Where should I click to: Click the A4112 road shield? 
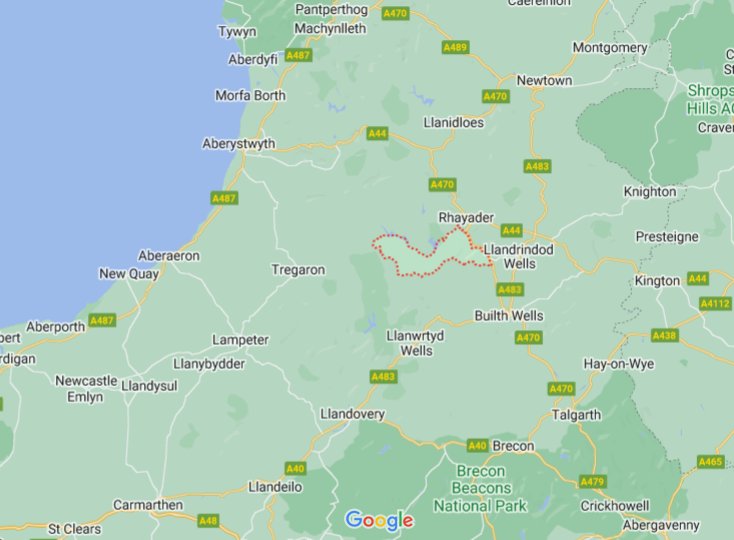click(715, 304)
